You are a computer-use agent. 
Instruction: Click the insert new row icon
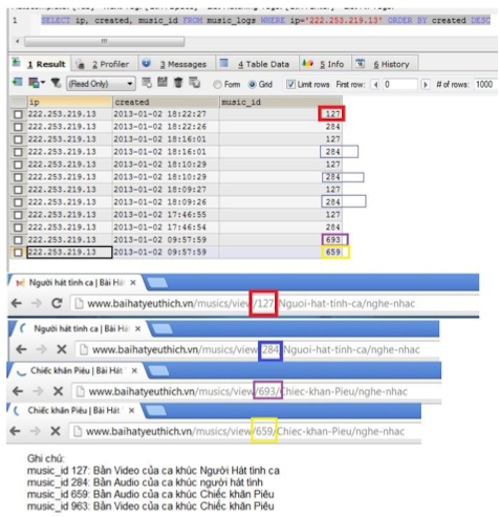pyautogui.click(x=147, y=82)
